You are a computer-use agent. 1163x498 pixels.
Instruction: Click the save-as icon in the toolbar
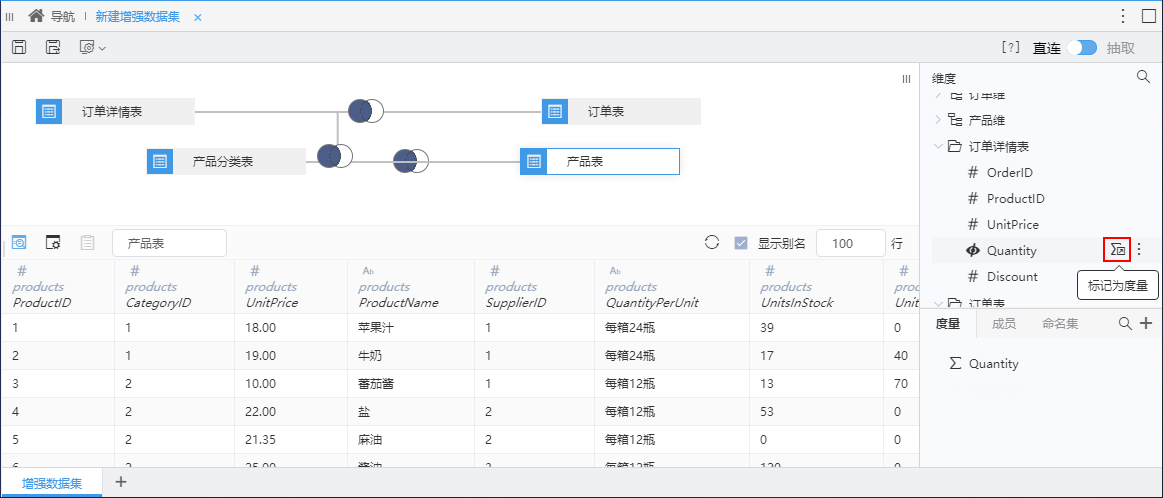tap(53, 47)
